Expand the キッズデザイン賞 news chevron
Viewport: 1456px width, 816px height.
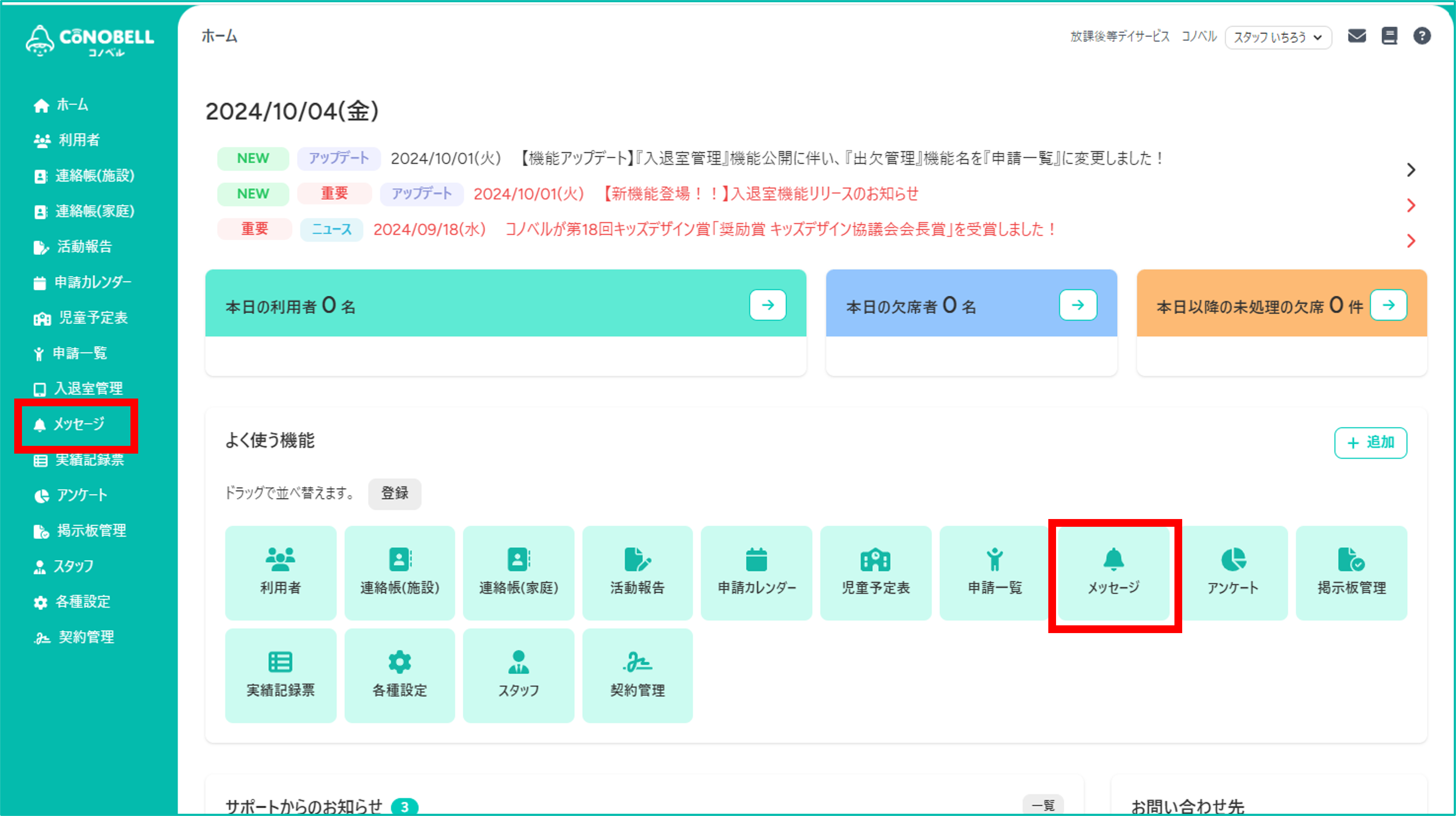point(1411,241)
